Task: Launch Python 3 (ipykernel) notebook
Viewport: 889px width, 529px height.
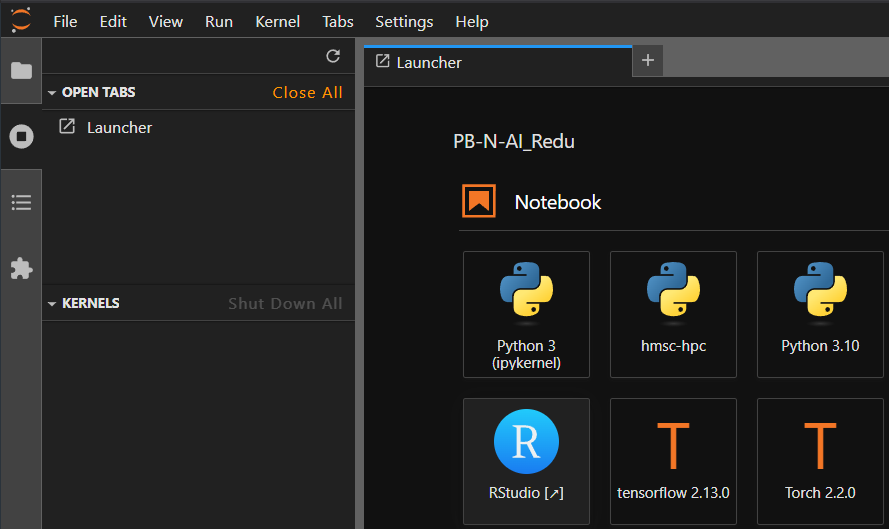Action: (x=526, y=314)
